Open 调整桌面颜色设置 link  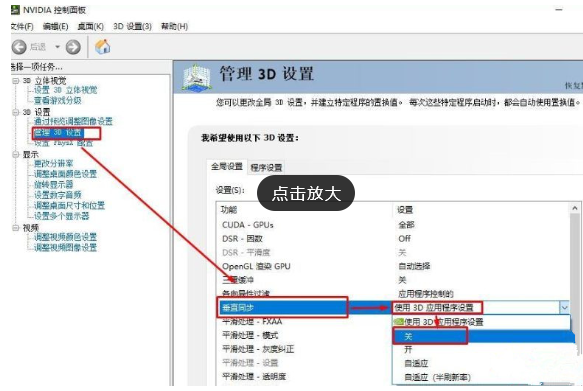65,174
